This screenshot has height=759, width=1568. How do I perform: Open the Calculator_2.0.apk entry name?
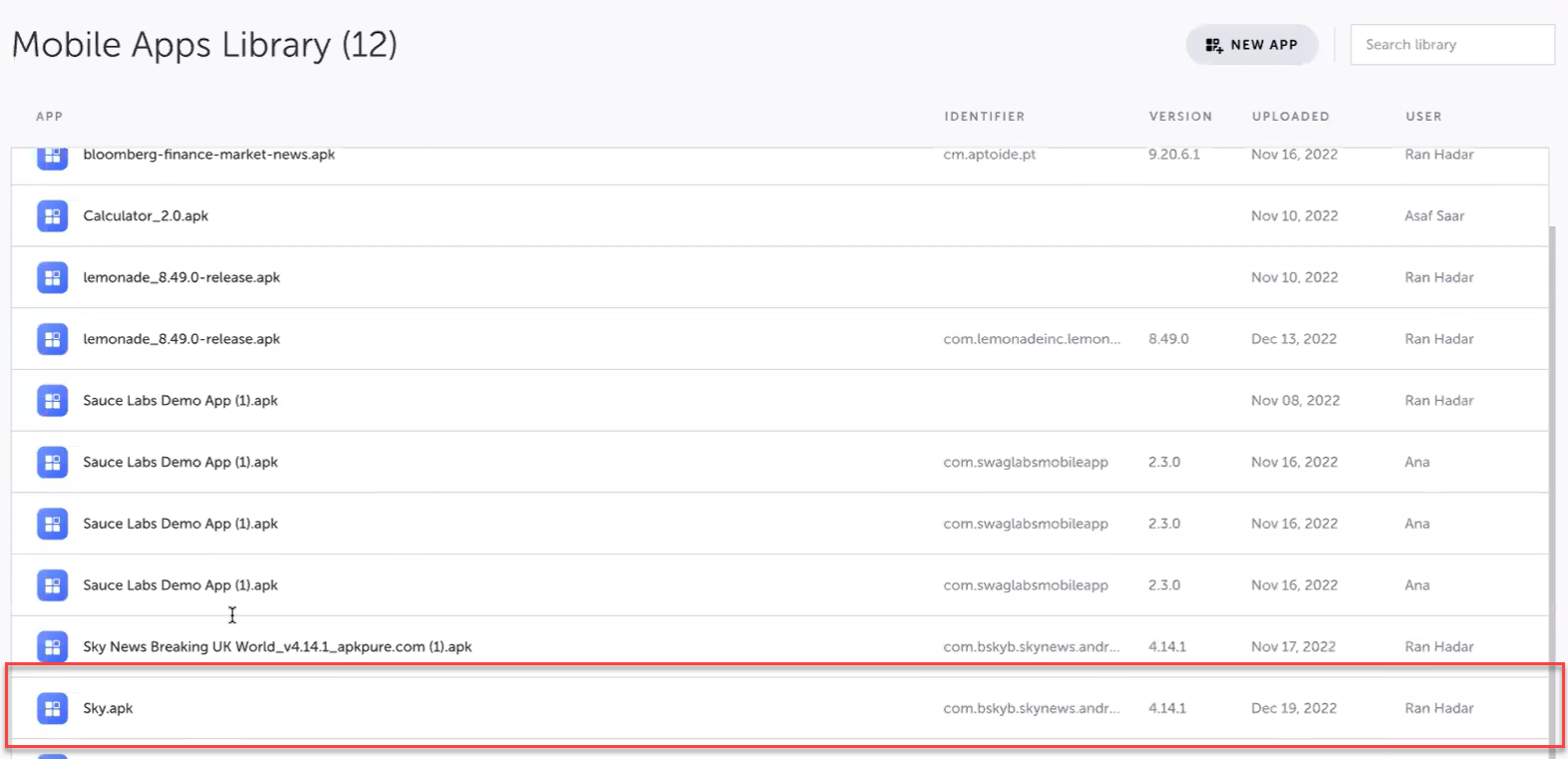point(146,216)
